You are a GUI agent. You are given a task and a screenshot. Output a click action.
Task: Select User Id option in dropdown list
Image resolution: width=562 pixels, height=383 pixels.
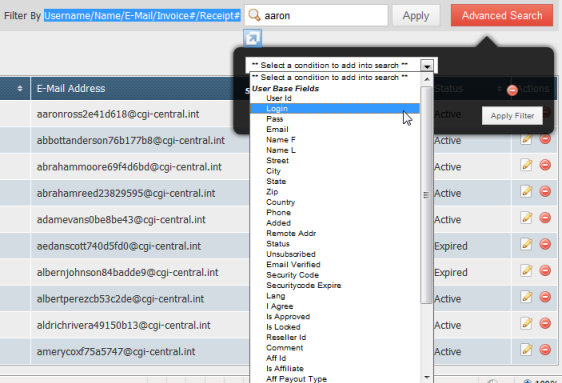pyautogui.click(x=335, y=98)
